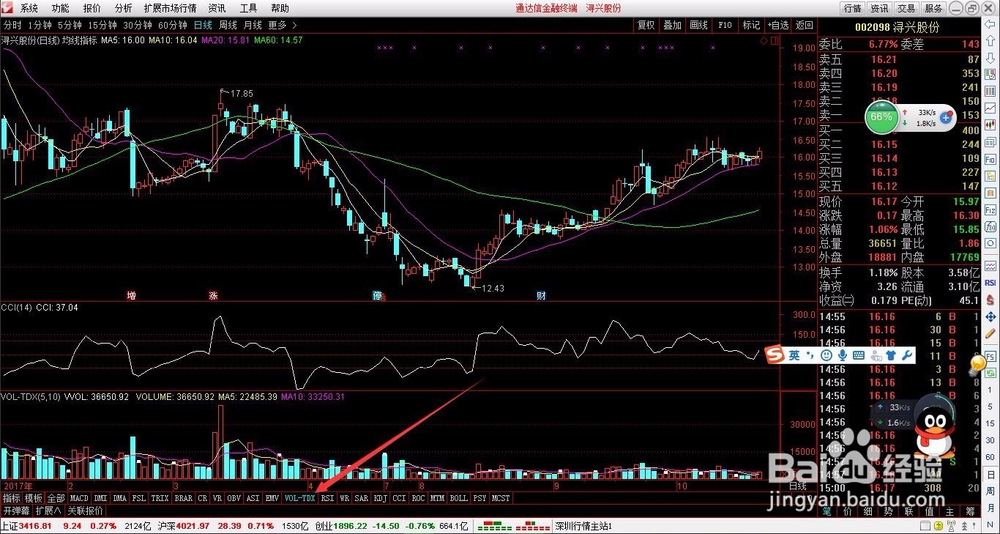The width and height of the screenshot is (1000, 534).
Task: Click the QQ penguin floating icon
Action: pyautogui.click(x=934, y=429)
